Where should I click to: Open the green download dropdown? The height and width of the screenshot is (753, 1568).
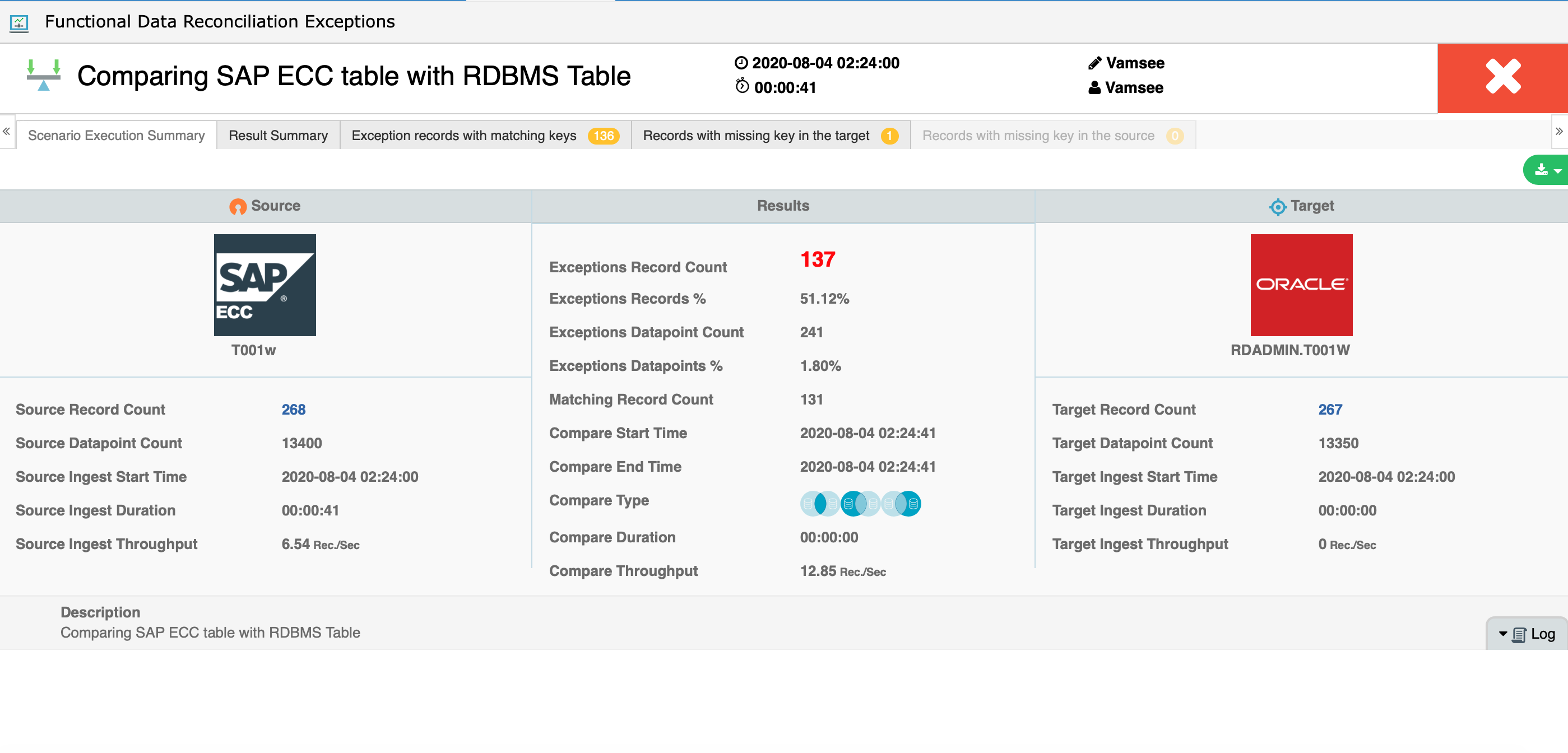point(1546,170)
